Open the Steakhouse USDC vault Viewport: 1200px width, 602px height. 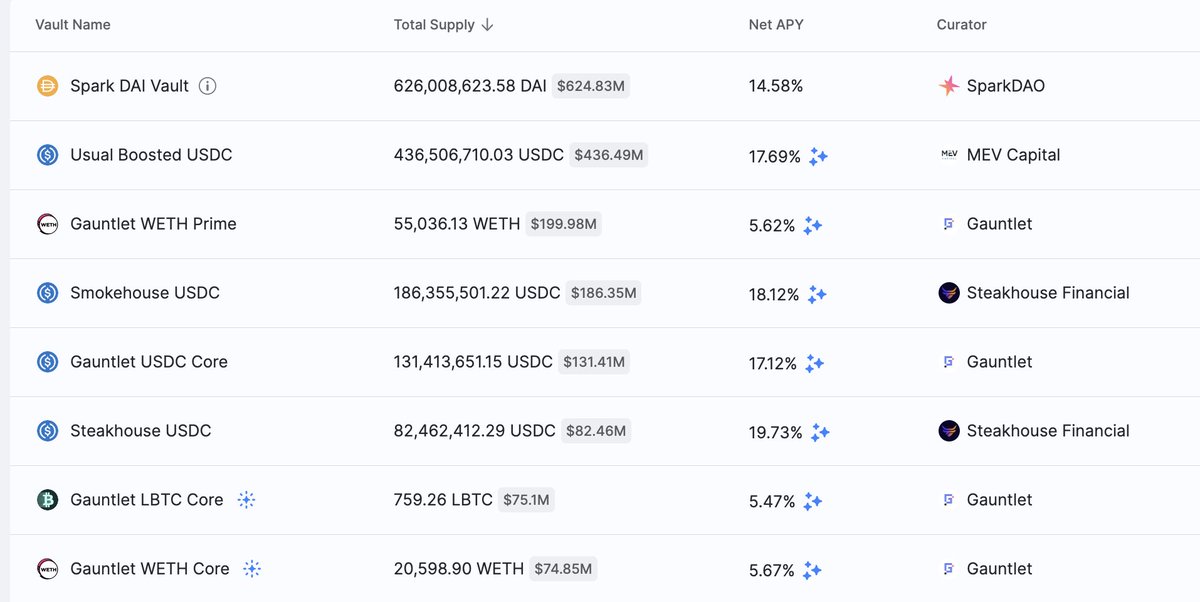tap(141, 431)
